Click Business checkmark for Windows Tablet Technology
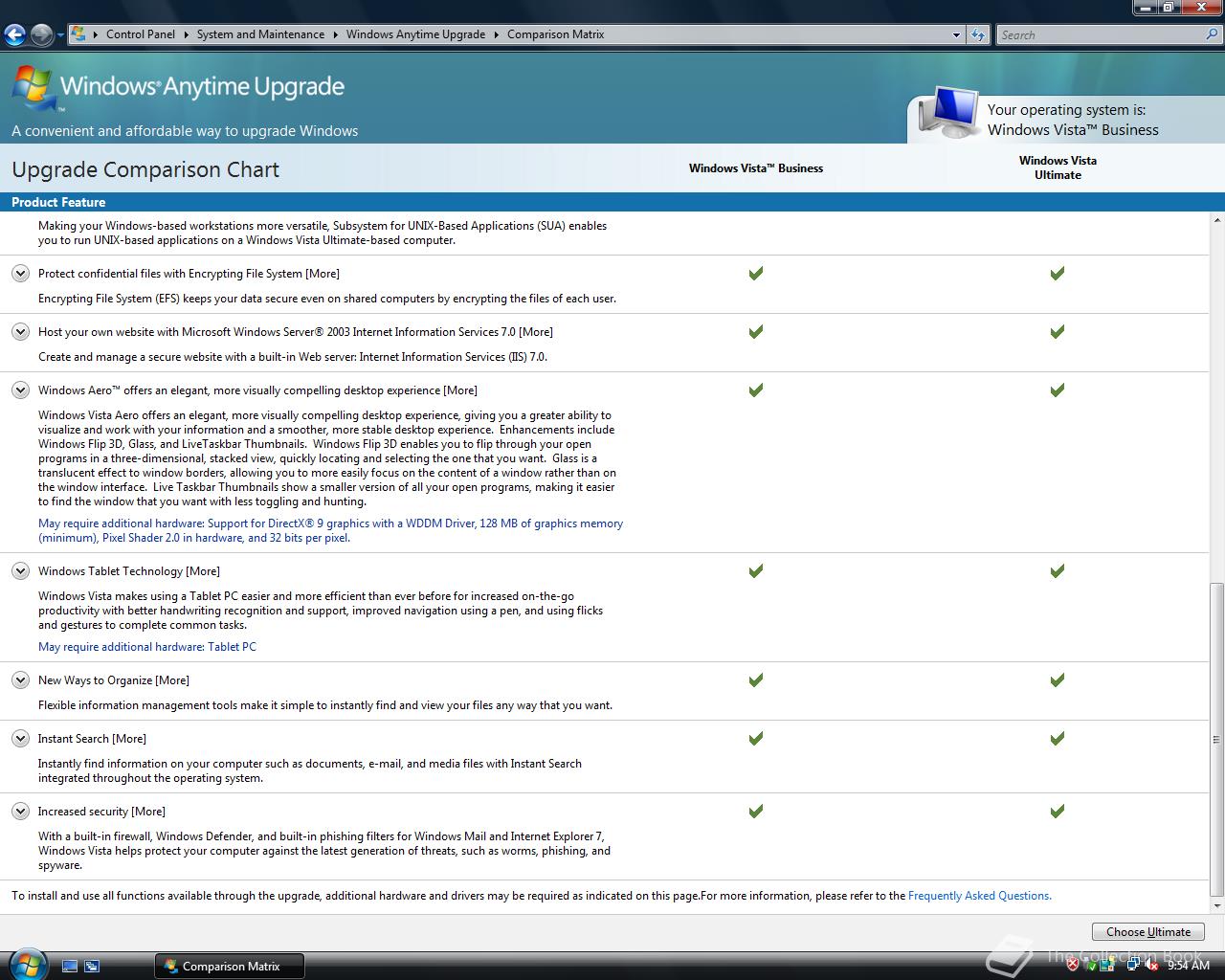Image resolution: width=1225 pixels, height=980 pixels. click(x=756, y=571)
